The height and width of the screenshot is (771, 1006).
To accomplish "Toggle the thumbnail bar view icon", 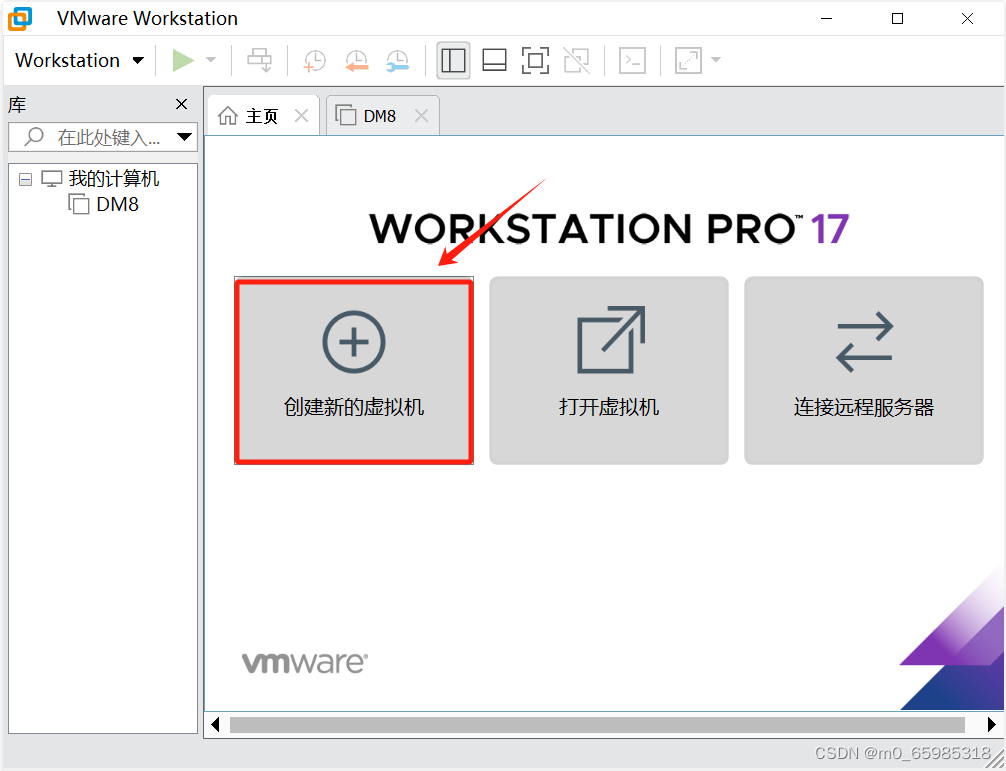I will coord(494,60).
